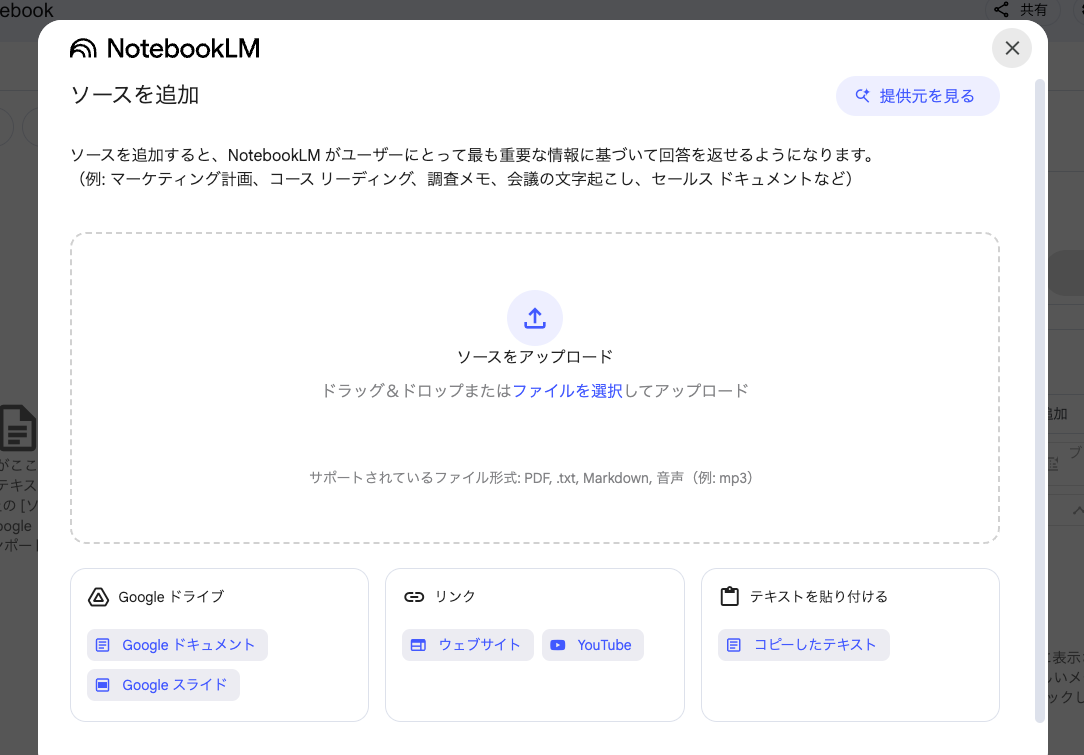Image resolution: width=1084 pixels, height=755 pixels.
Task: Open the 提供元を見る button
Action: click(x=917, y=96)
